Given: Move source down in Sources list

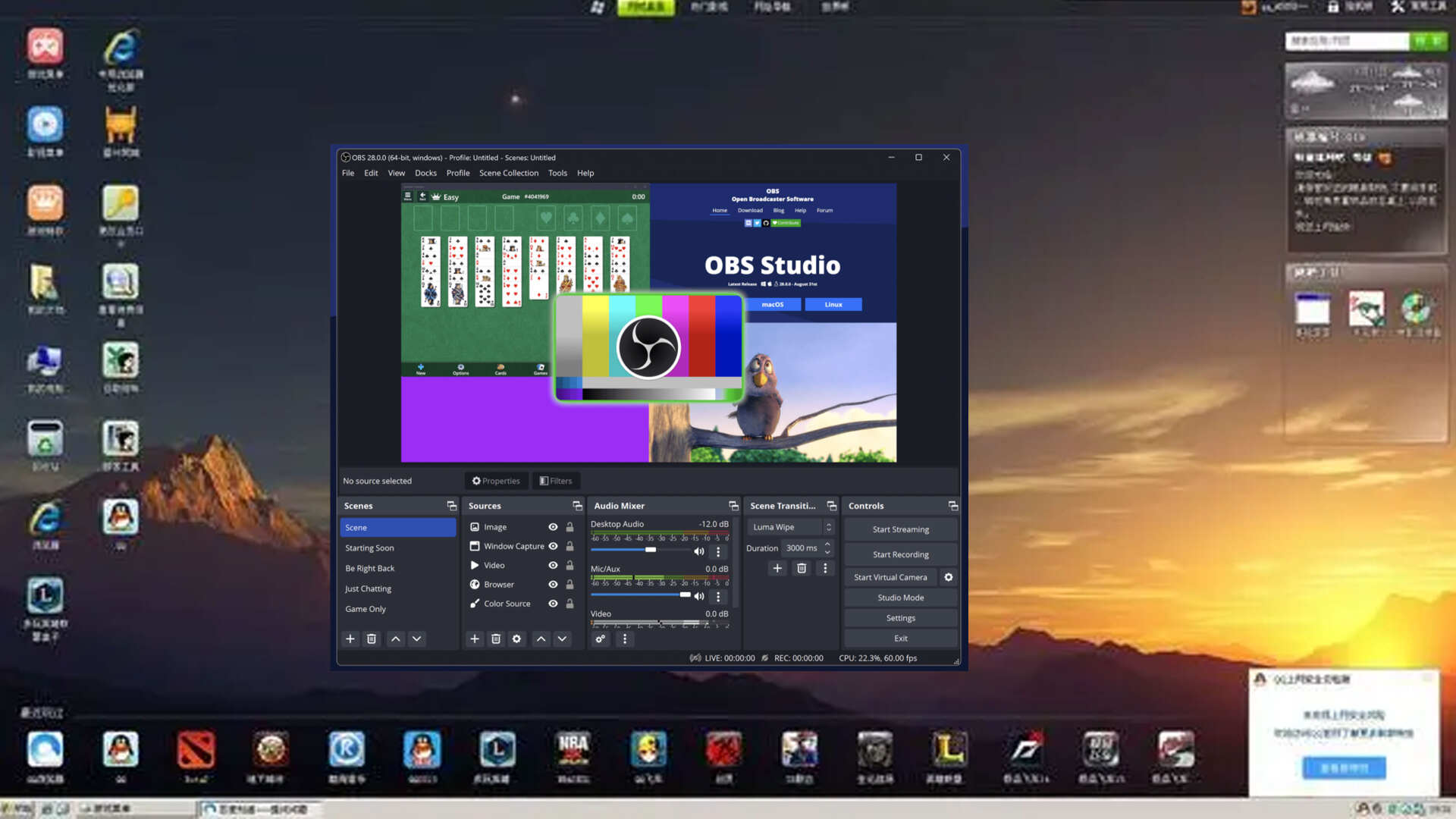Looking at the screenshot, I should click(x=562, y=639).
